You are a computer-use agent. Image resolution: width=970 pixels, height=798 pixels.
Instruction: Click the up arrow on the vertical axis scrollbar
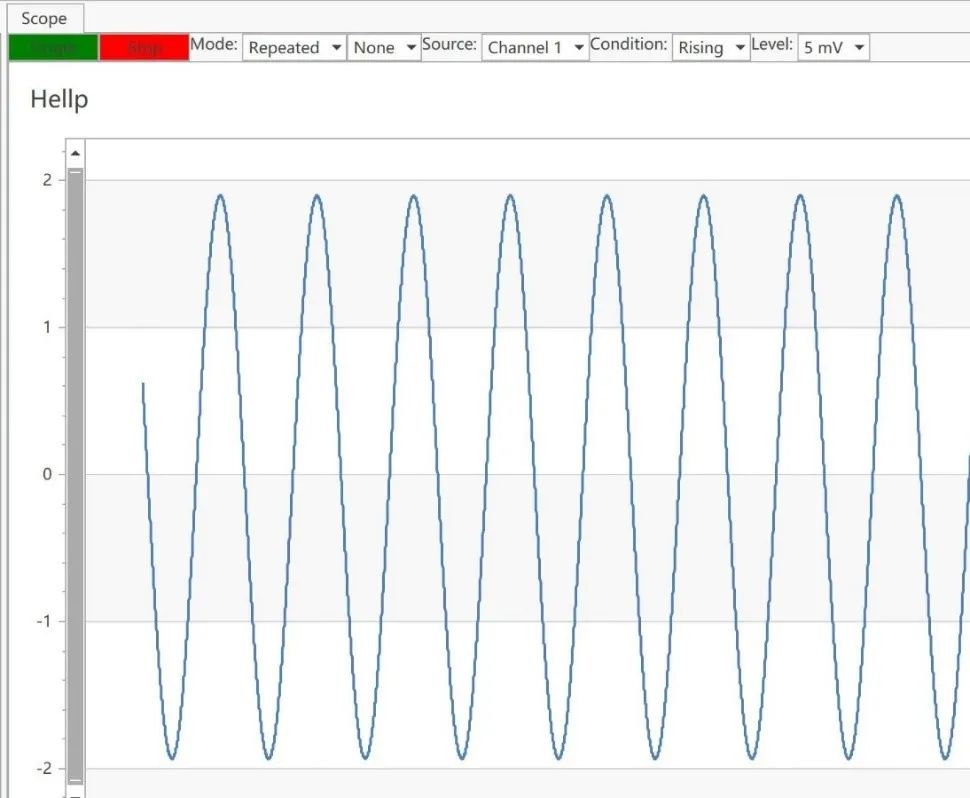pyautogui.click(x=75, y=154)
